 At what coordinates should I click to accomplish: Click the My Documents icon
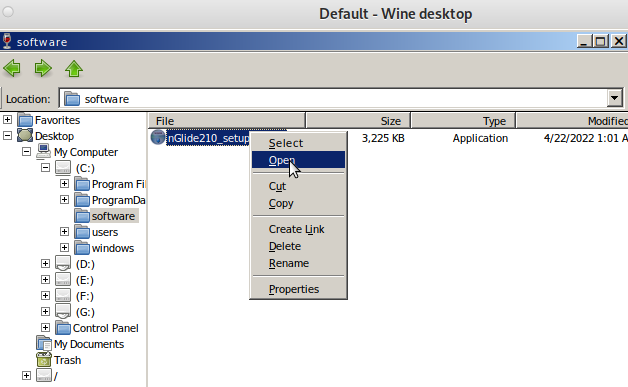coord(44,344)
